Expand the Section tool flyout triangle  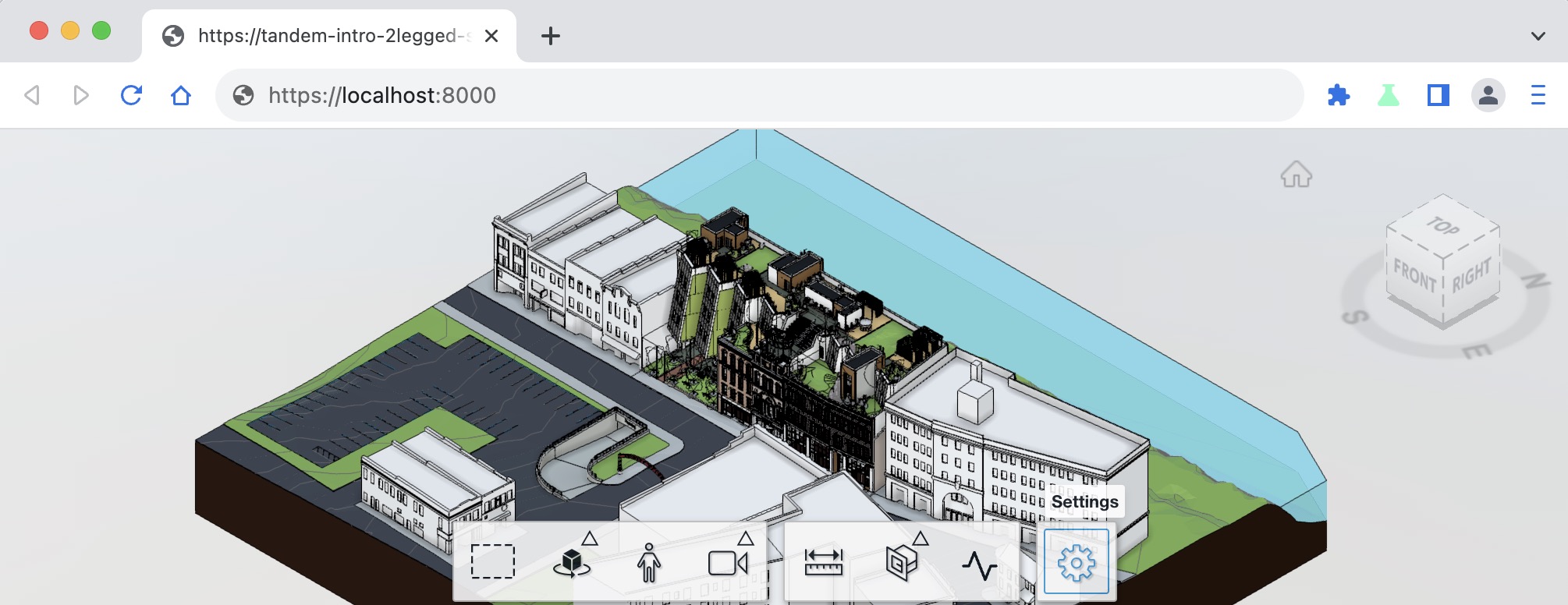click(x=921, y=539)
